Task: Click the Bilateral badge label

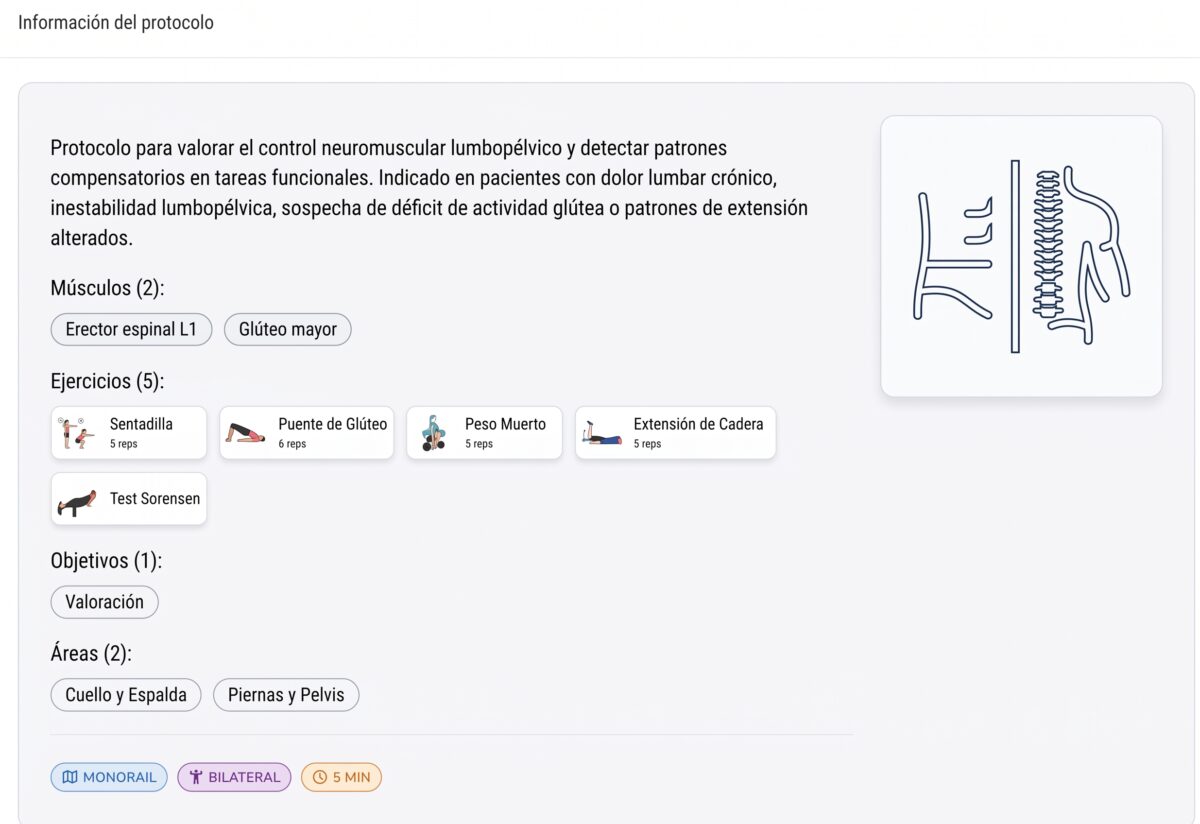Action: click(x=244, y=777)
